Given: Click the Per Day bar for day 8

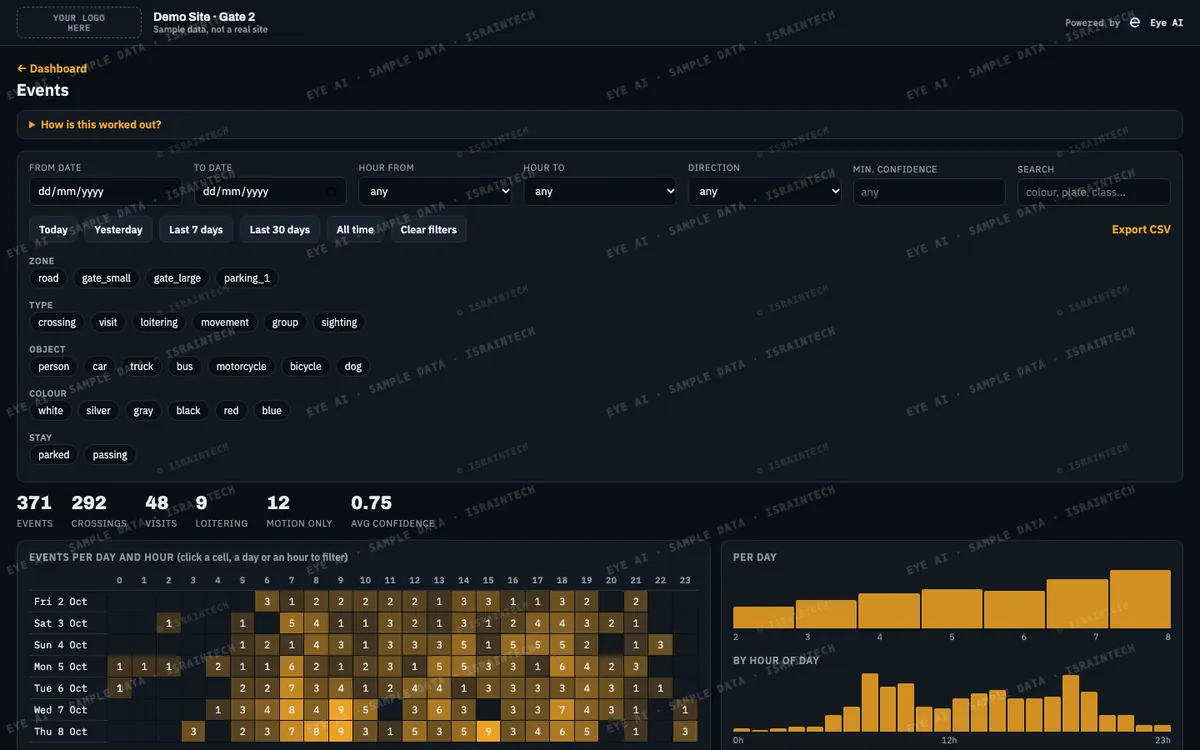Looking at the screenshot, I should [1140, 599].
